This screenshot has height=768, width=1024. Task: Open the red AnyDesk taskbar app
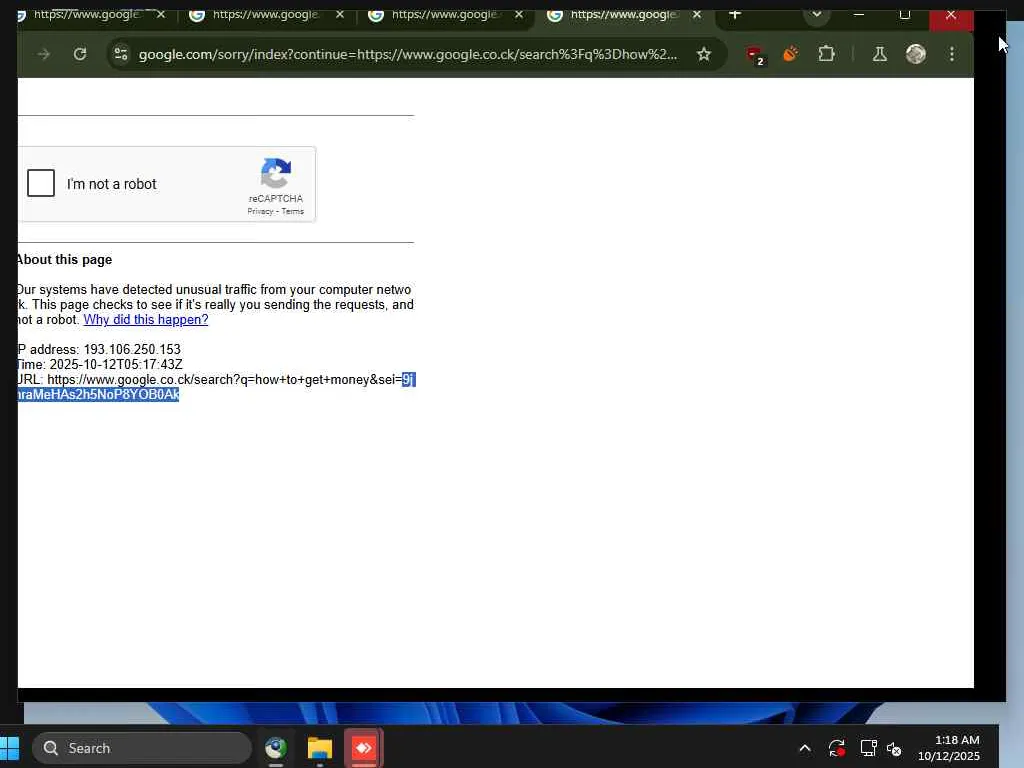(x=364, y=748)
